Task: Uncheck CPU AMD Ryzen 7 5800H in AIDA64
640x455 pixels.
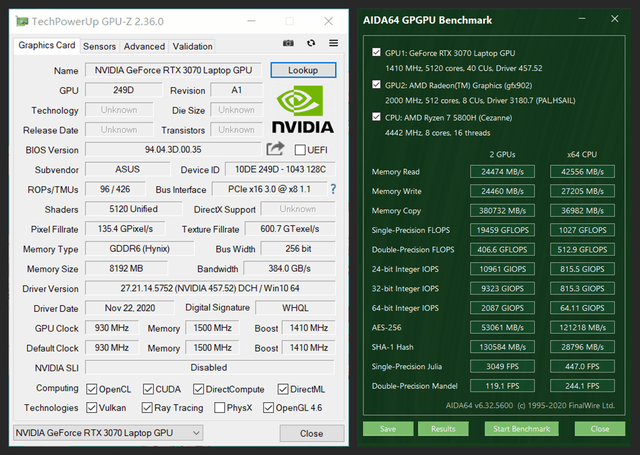Action: click(x=376, y=117)
